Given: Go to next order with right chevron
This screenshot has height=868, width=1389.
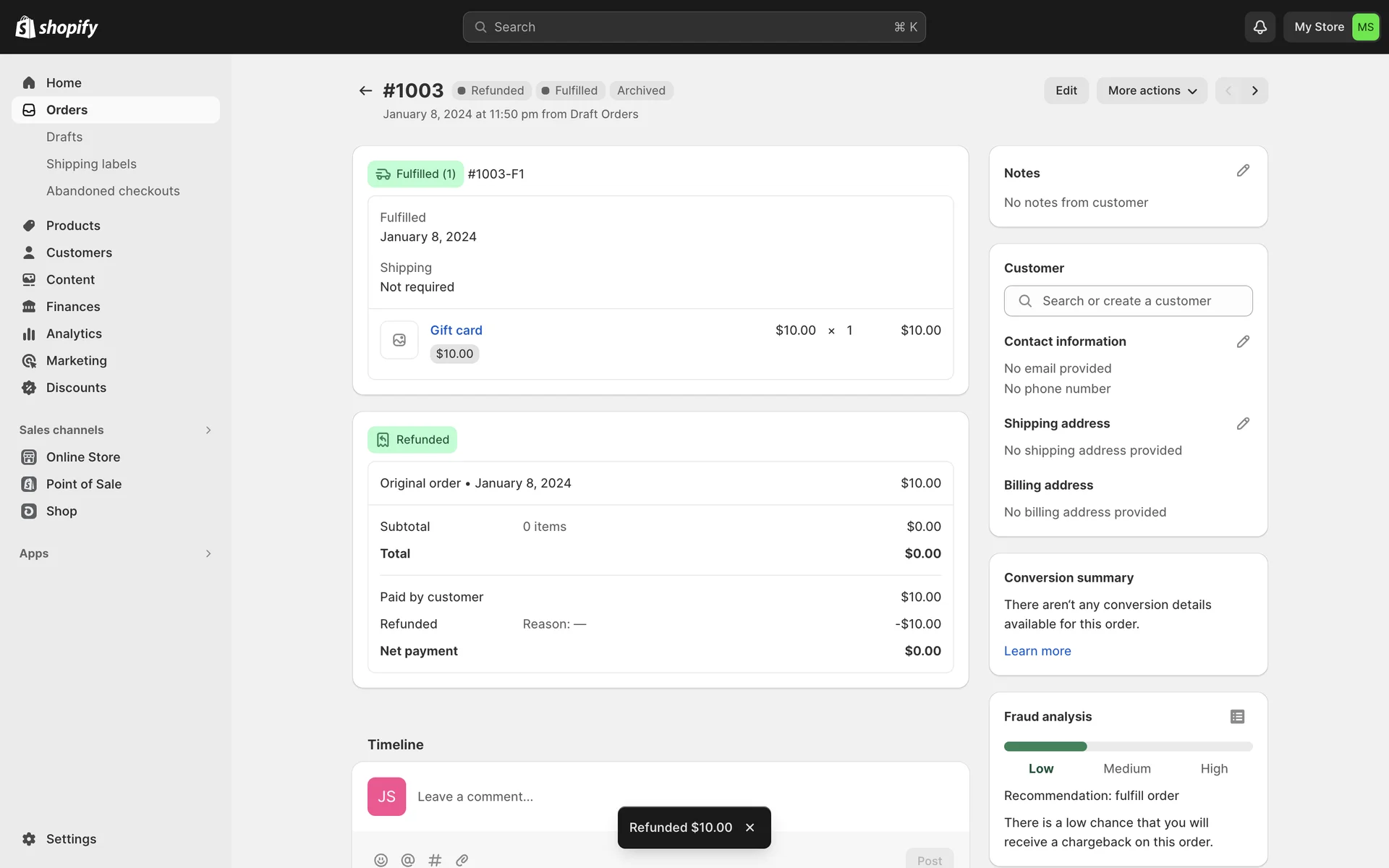Looking at the screenshot, I should click(x=1255, y=90).
